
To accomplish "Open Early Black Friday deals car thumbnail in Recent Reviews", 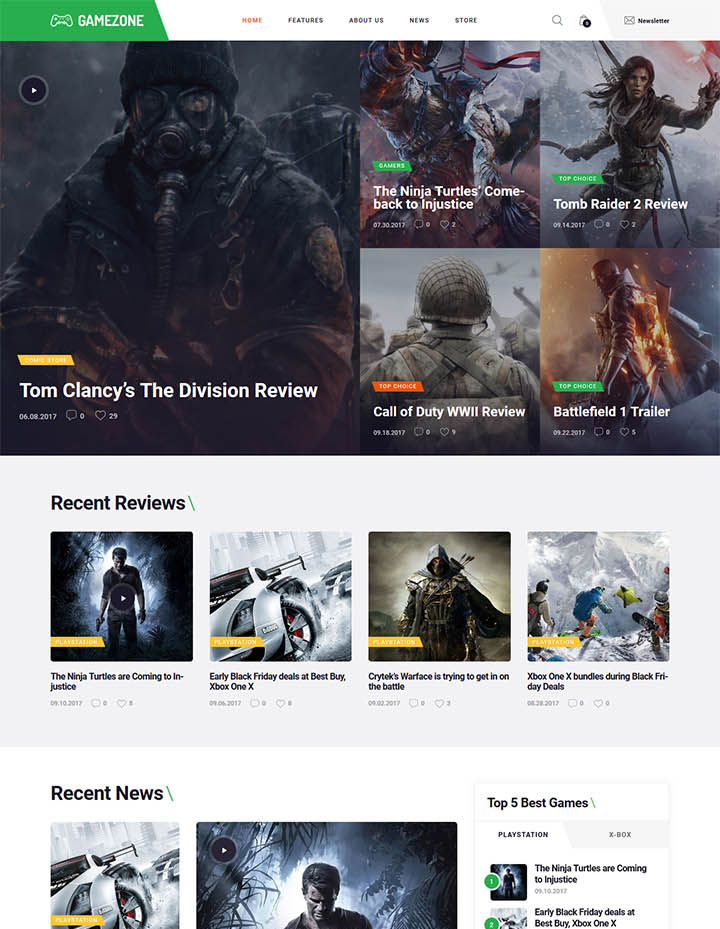I will pos(280,596).
